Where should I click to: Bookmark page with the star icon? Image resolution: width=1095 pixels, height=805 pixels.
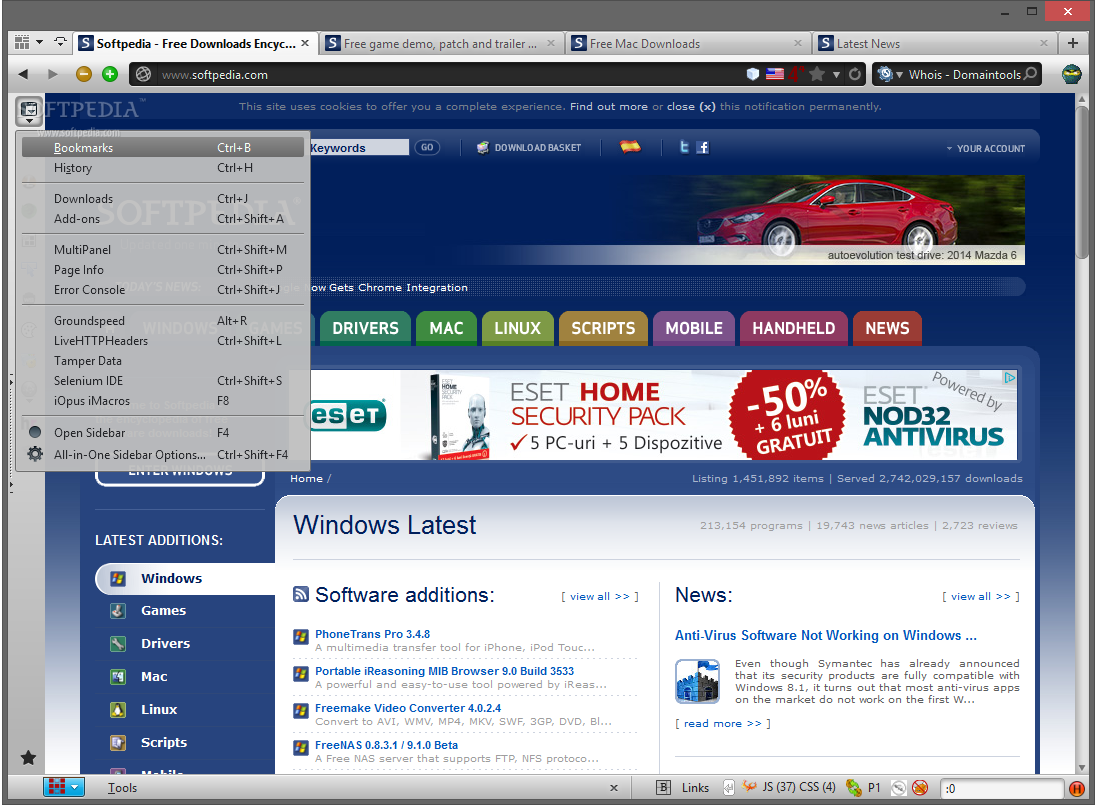pyautogui.click(x=816, y=74)
